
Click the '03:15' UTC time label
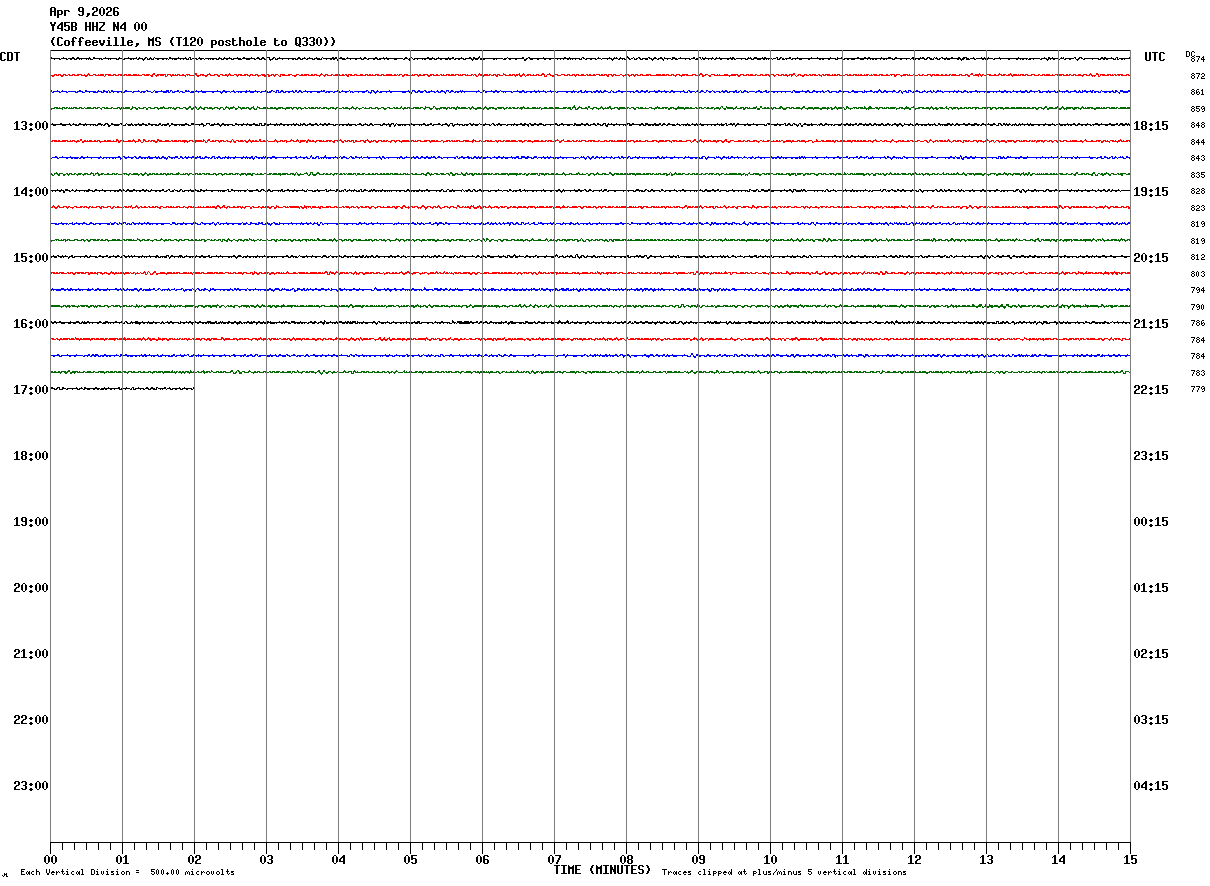(1151, 720)
